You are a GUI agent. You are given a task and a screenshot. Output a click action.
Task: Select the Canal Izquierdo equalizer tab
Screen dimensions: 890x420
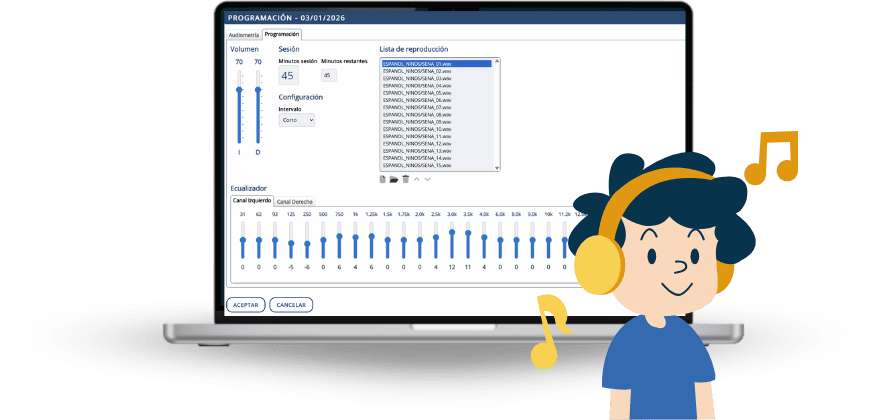tap(252, 201)
